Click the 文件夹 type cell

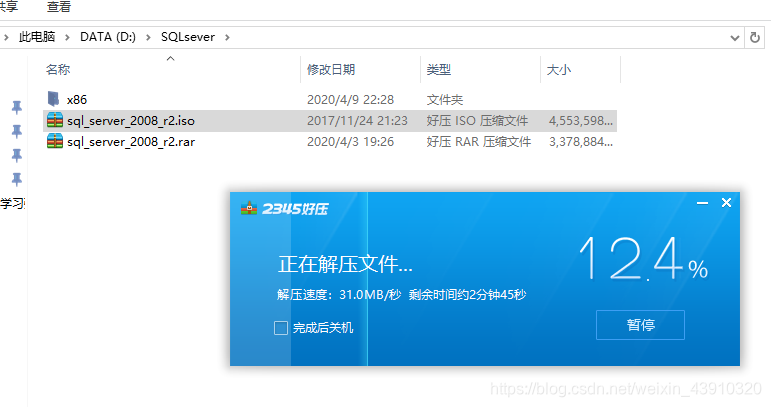(x=445, y=100)
